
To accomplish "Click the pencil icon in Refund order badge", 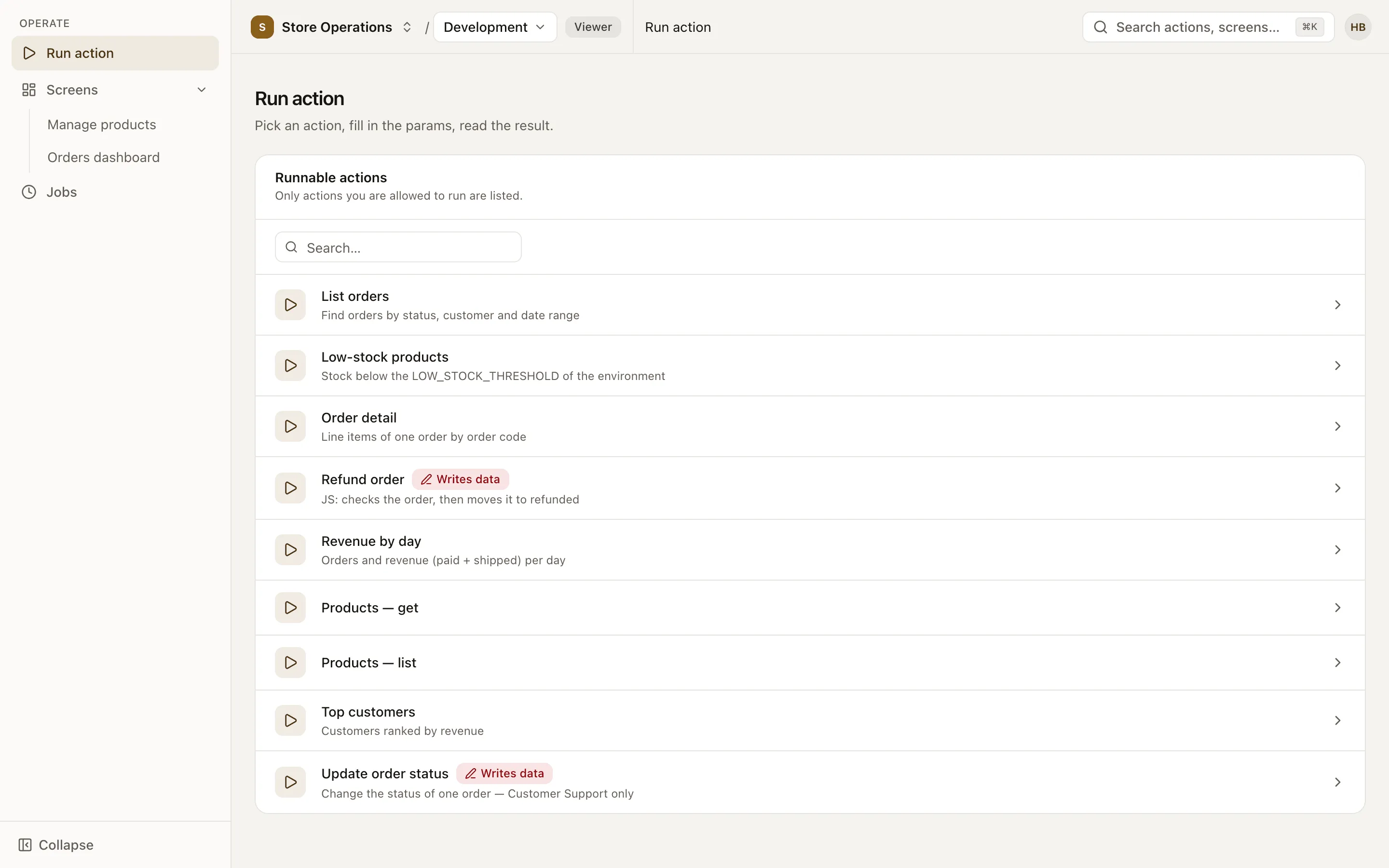I will [x=426, y=479].
